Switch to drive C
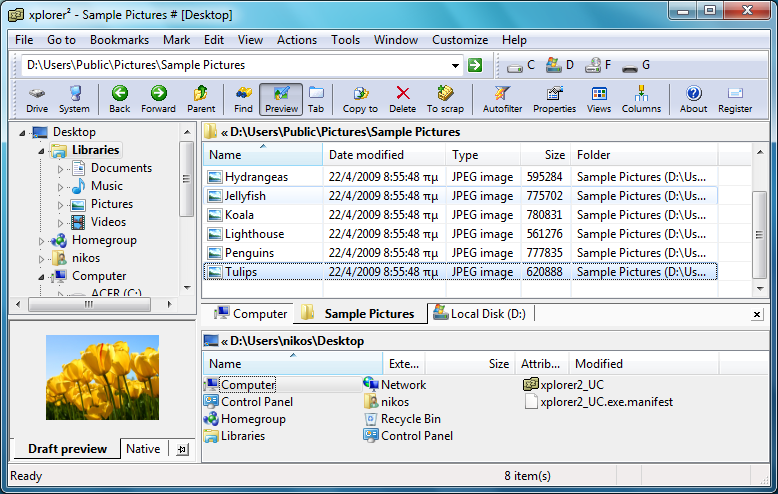The width and height of the screenshot is (778, 494). click(x=521, y=65)
